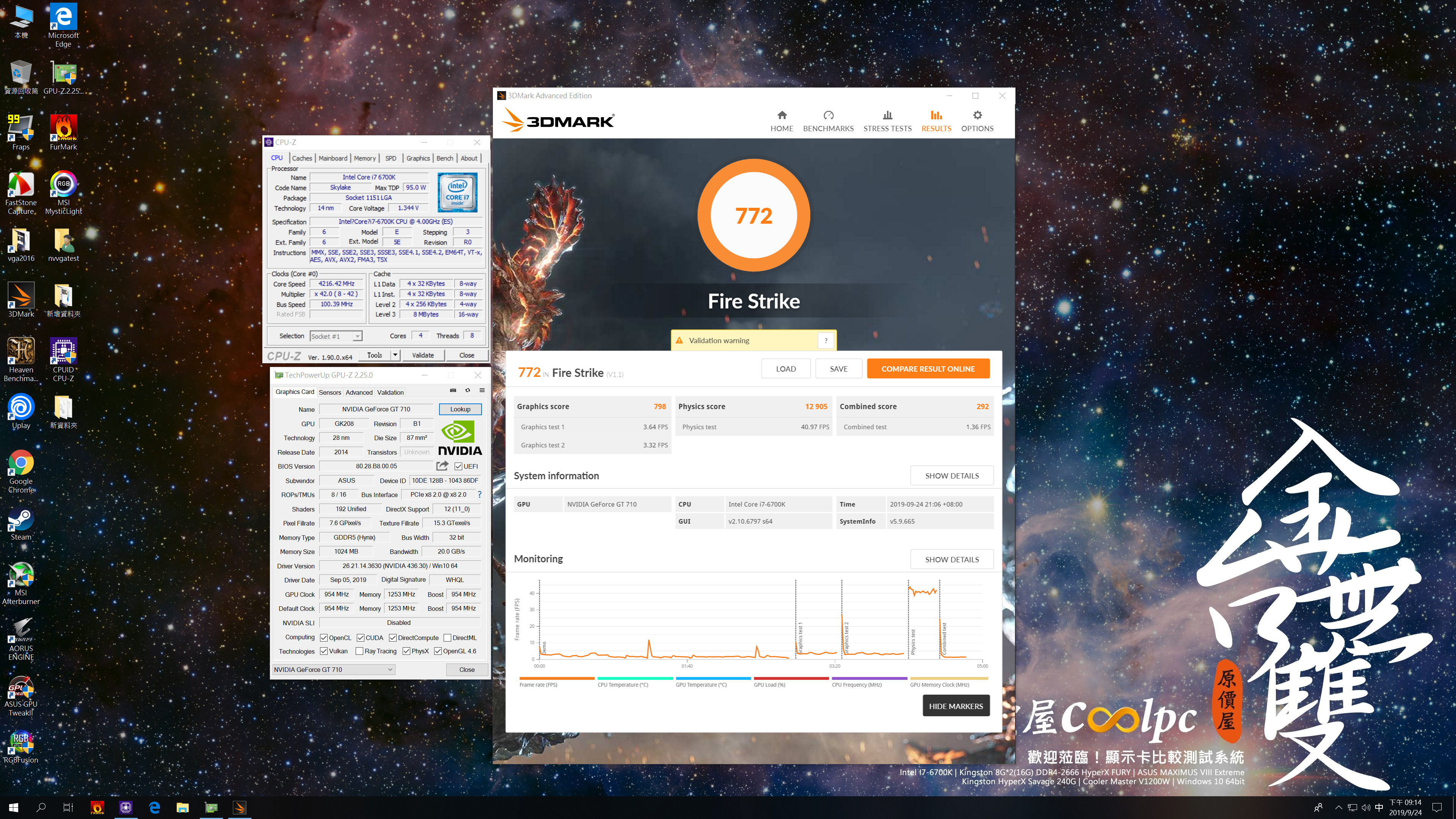
Task: Select the Uplay desktop icon
Action: [x=21, y=411]
